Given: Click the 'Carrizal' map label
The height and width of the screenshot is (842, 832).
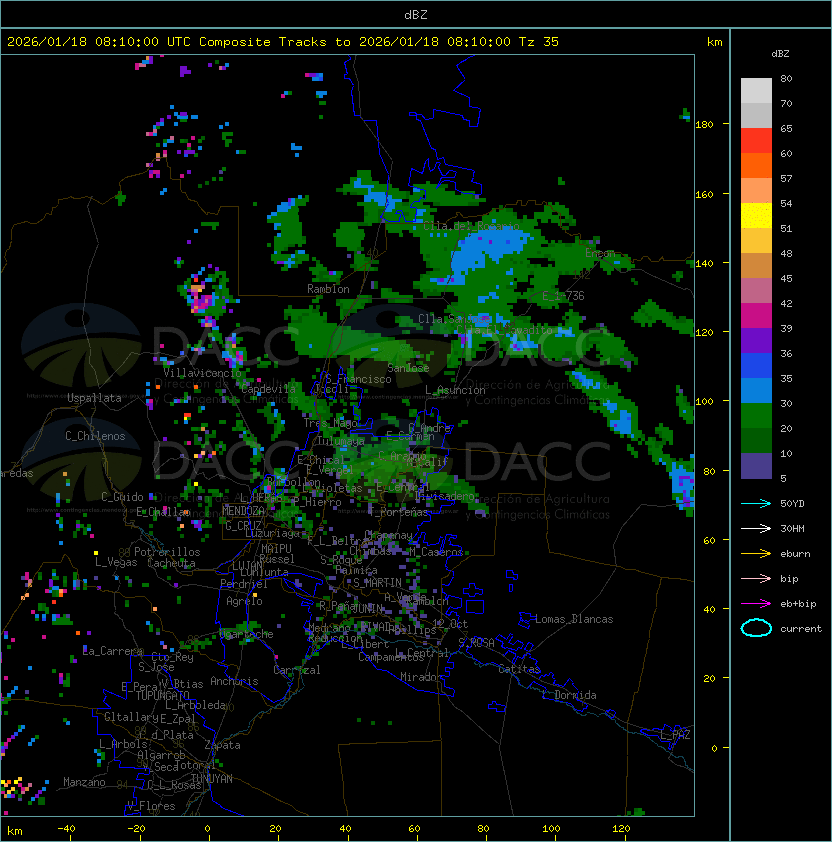Looking at the screenshot, I should (296, 670).
